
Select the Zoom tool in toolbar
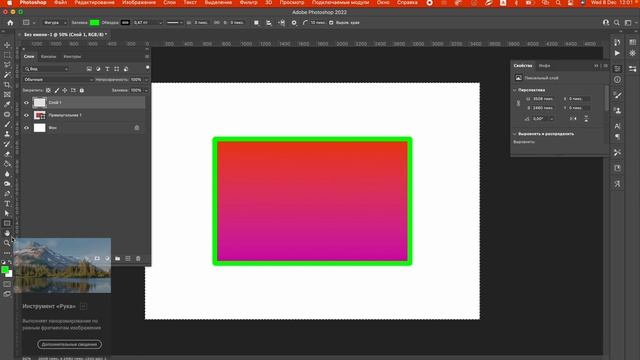point(7,243)
